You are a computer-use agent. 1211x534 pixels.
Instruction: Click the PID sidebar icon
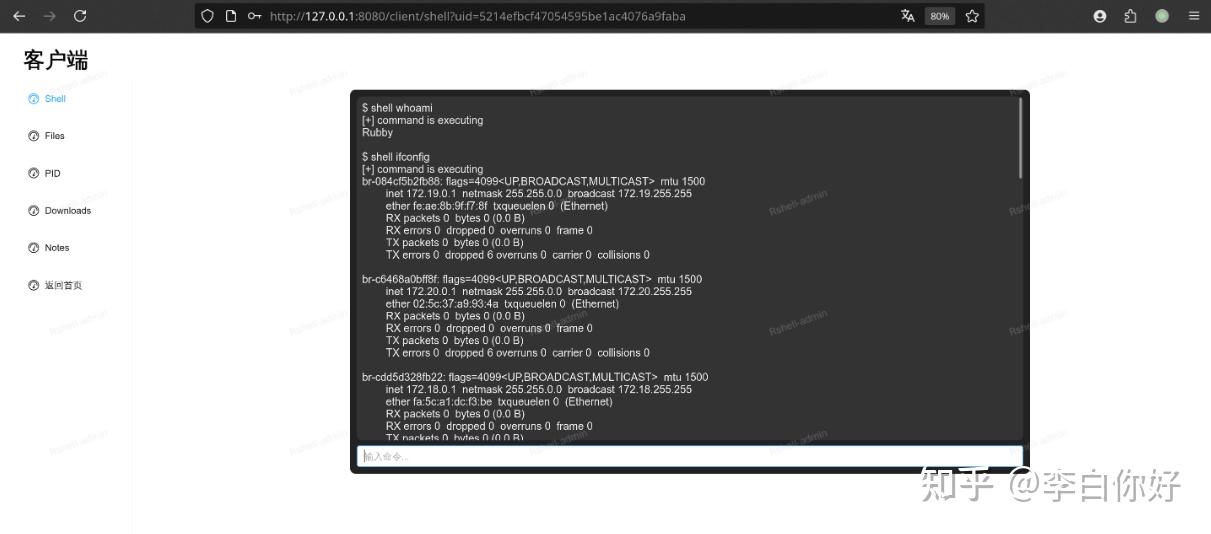34,173
